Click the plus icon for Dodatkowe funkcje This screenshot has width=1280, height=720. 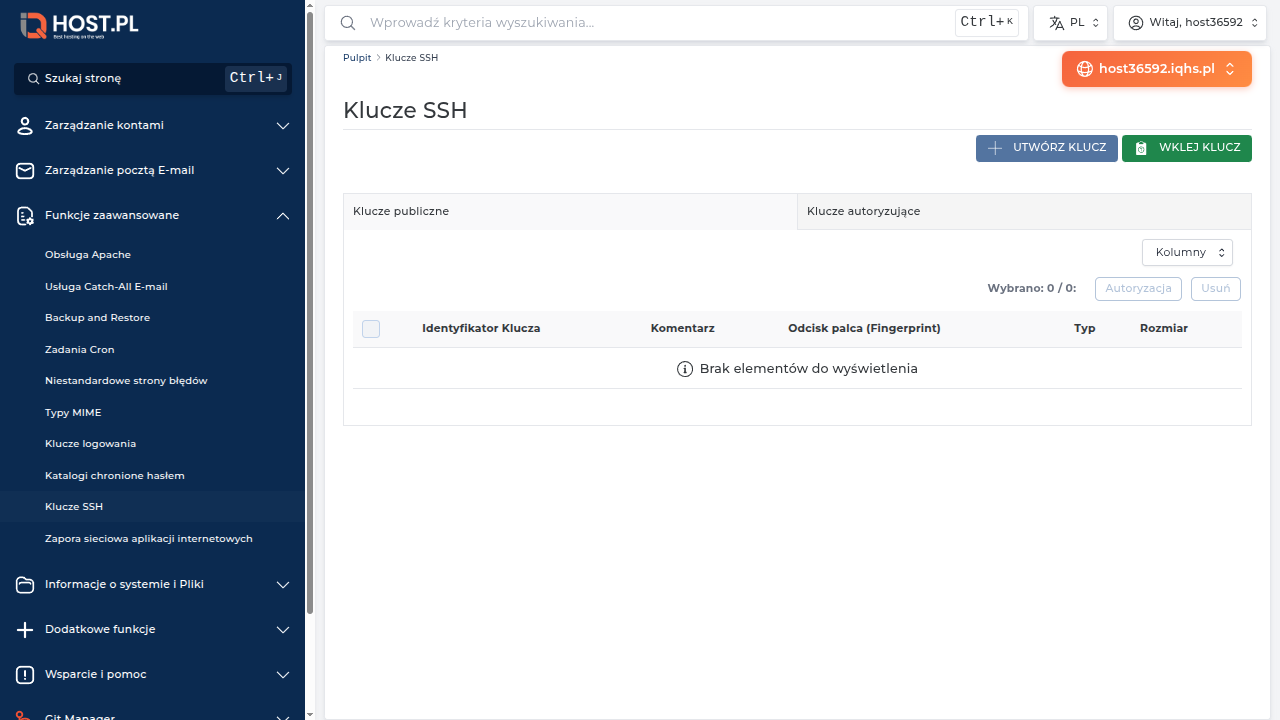click(x=25, y=630)
